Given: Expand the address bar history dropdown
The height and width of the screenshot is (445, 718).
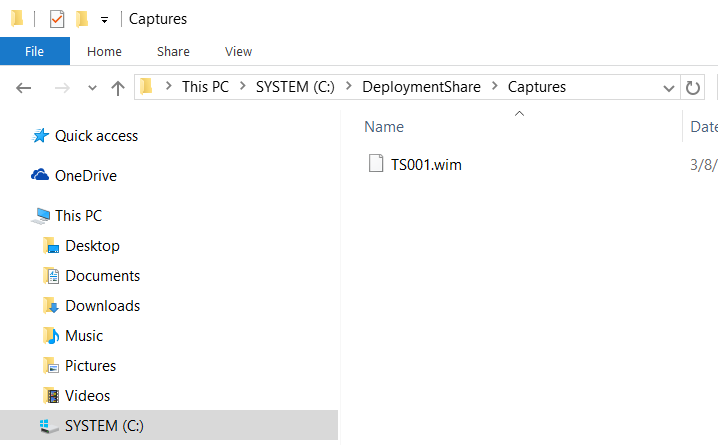Looking at the screenshot, I should click(669, 88).
